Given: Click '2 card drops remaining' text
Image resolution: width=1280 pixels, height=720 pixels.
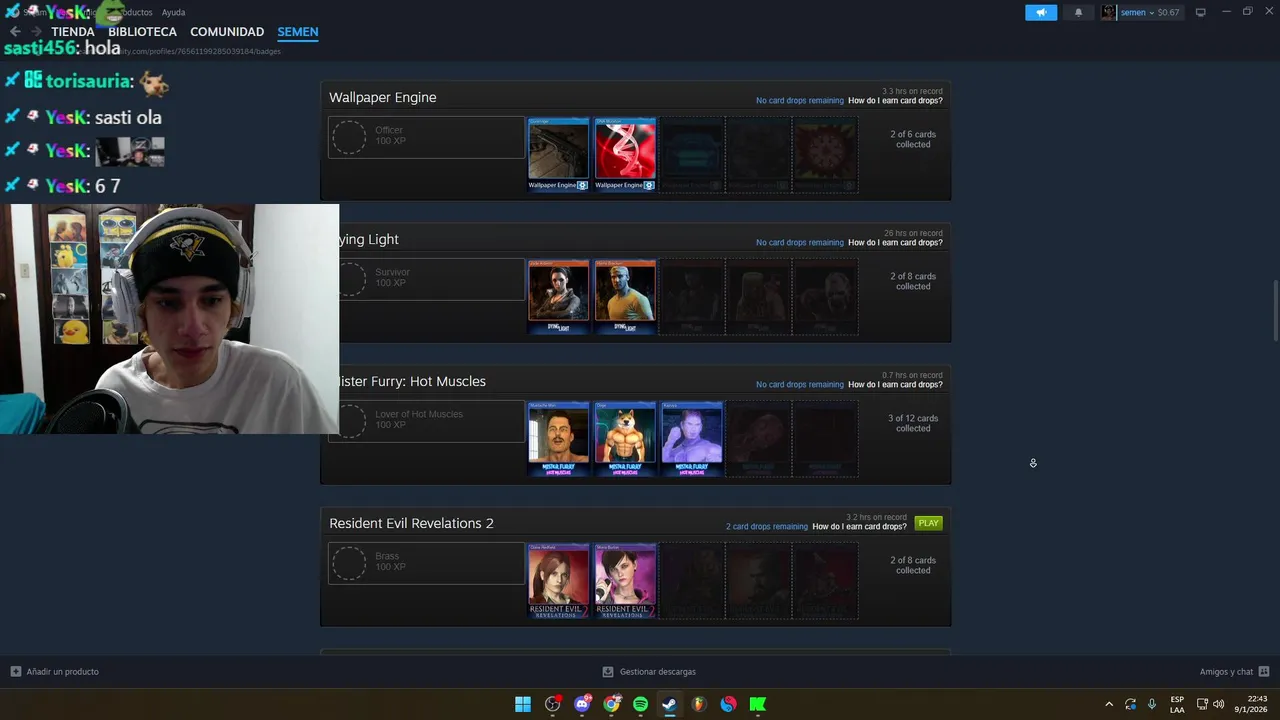Looking at the screenshot, I should tap(767, 527).
